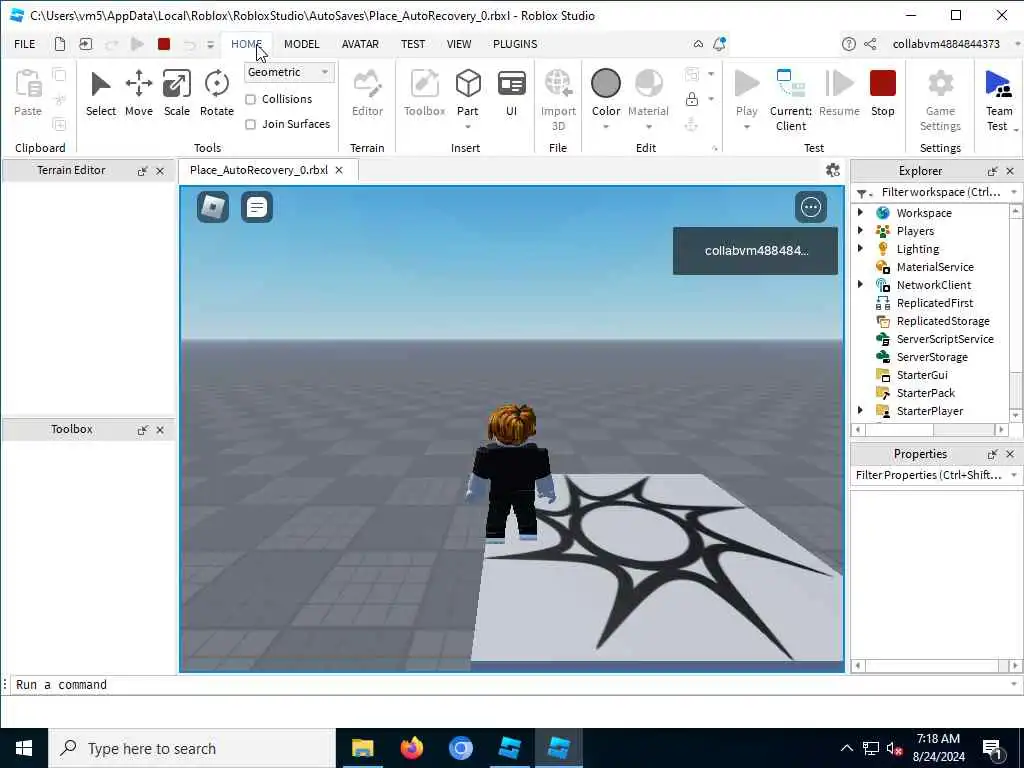This screenshot has height=768, width=1024.
Task: Expand the Part dropdown arrow
Action: pyautogui.click(x=468, y=127)
